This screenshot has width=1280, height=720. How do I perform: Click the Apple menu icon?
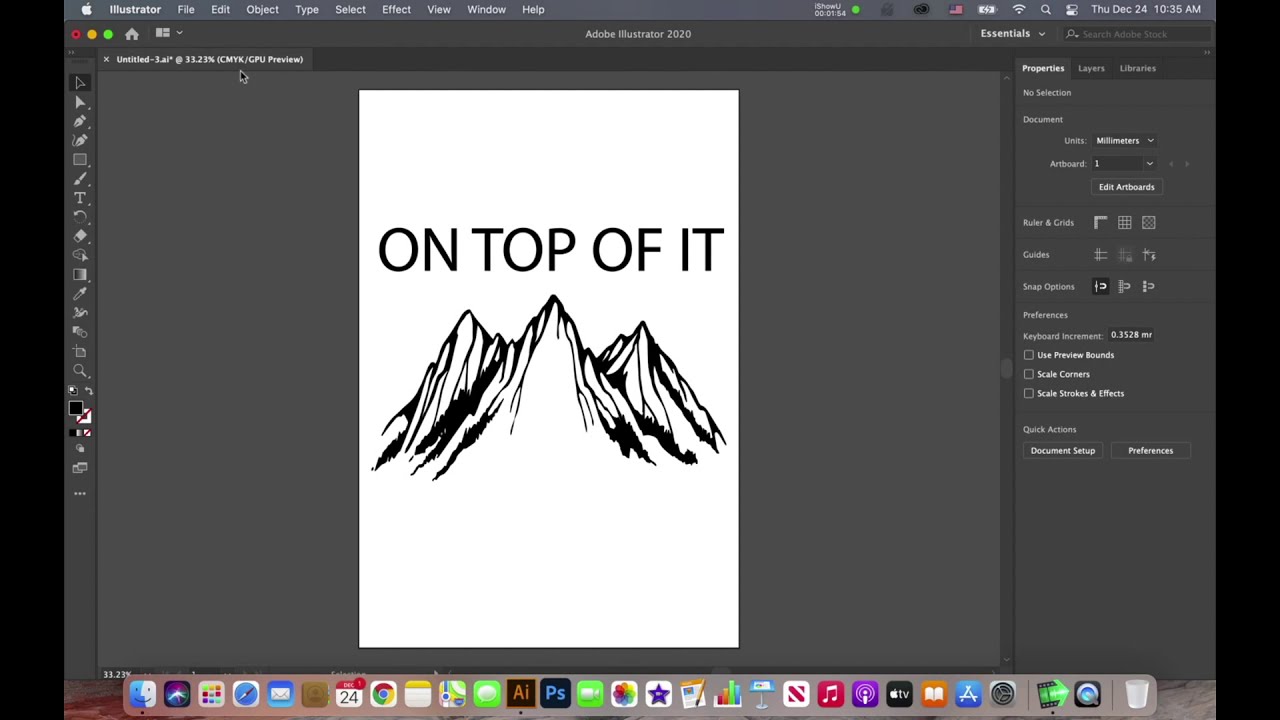pyautogui.click(x=86, y=10)
